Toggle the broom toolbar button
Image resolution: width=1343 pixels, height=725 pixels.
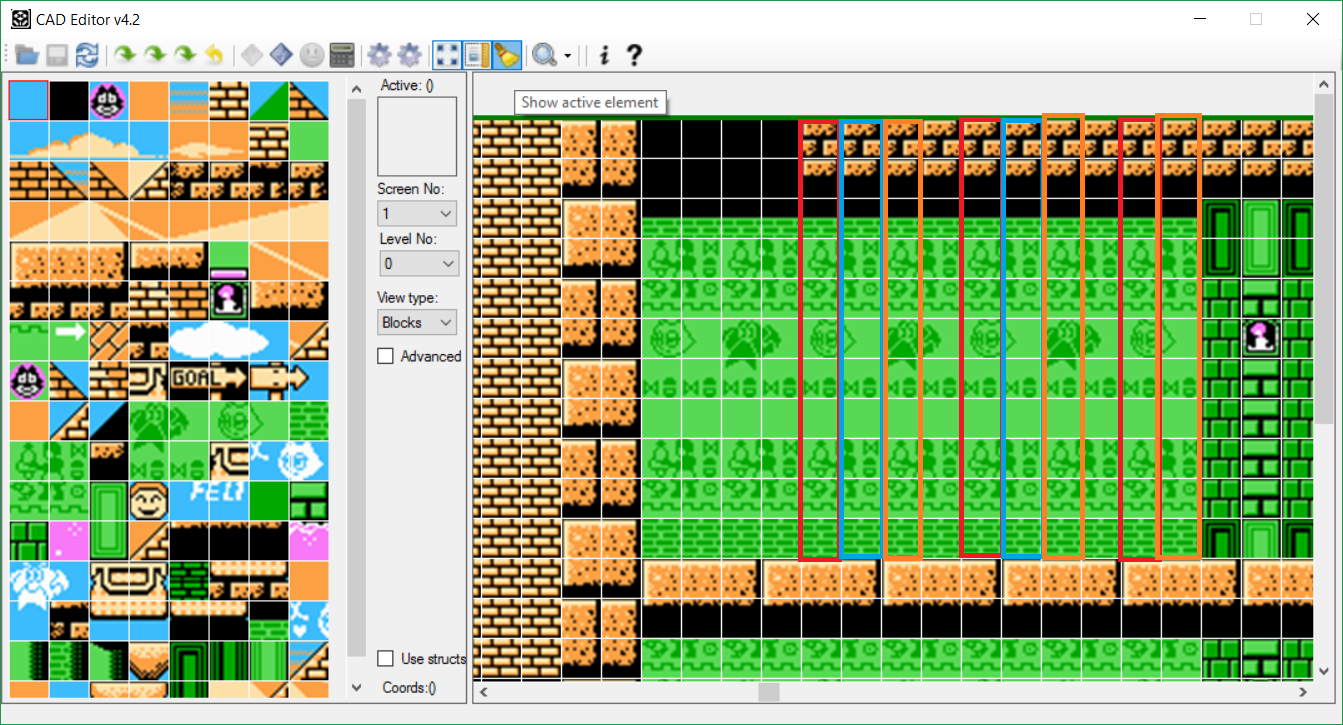(x=507, y=55)
